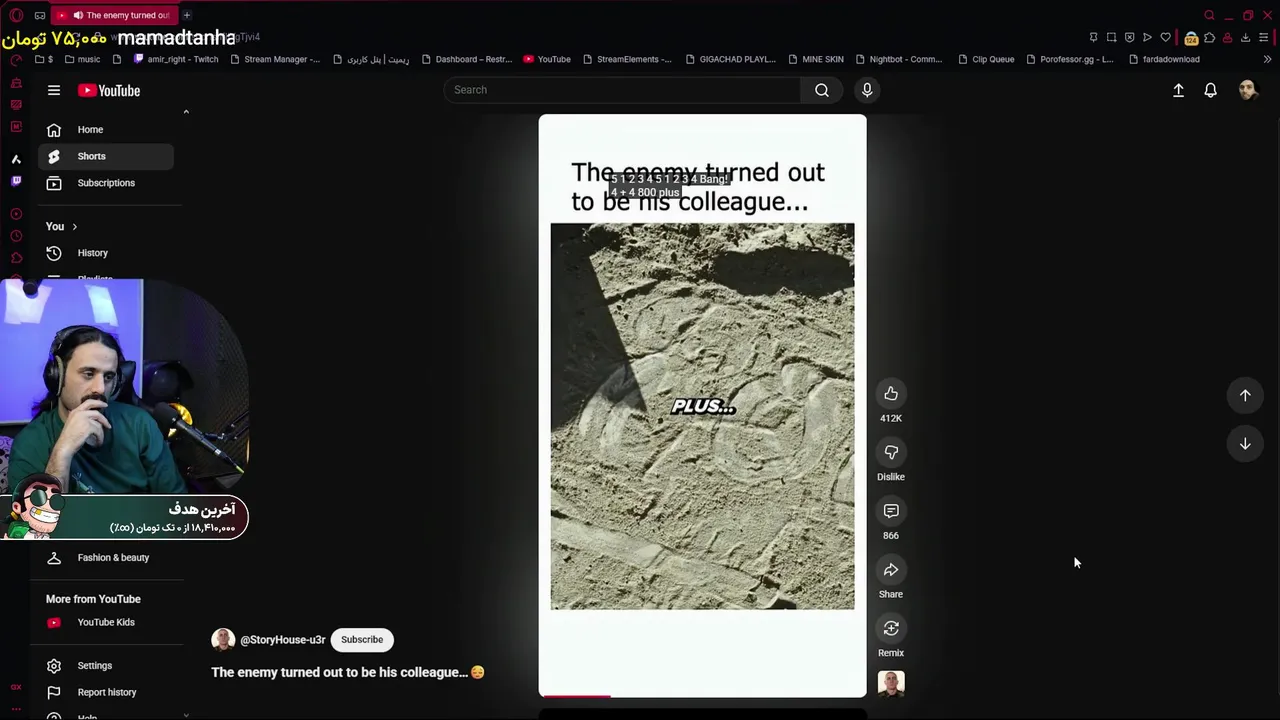Click browser search tabs magnifier
Viewport: 1280px width, 720px height.
(x=1209, y=15)
